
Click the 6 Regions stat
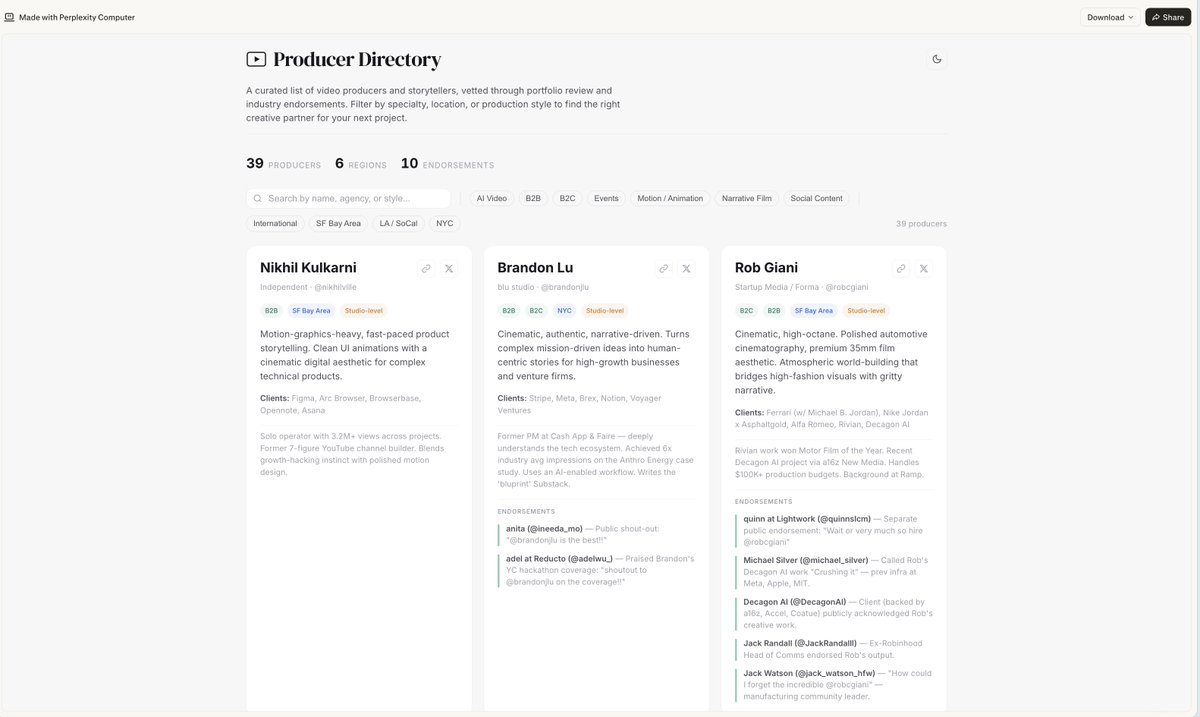361,164
